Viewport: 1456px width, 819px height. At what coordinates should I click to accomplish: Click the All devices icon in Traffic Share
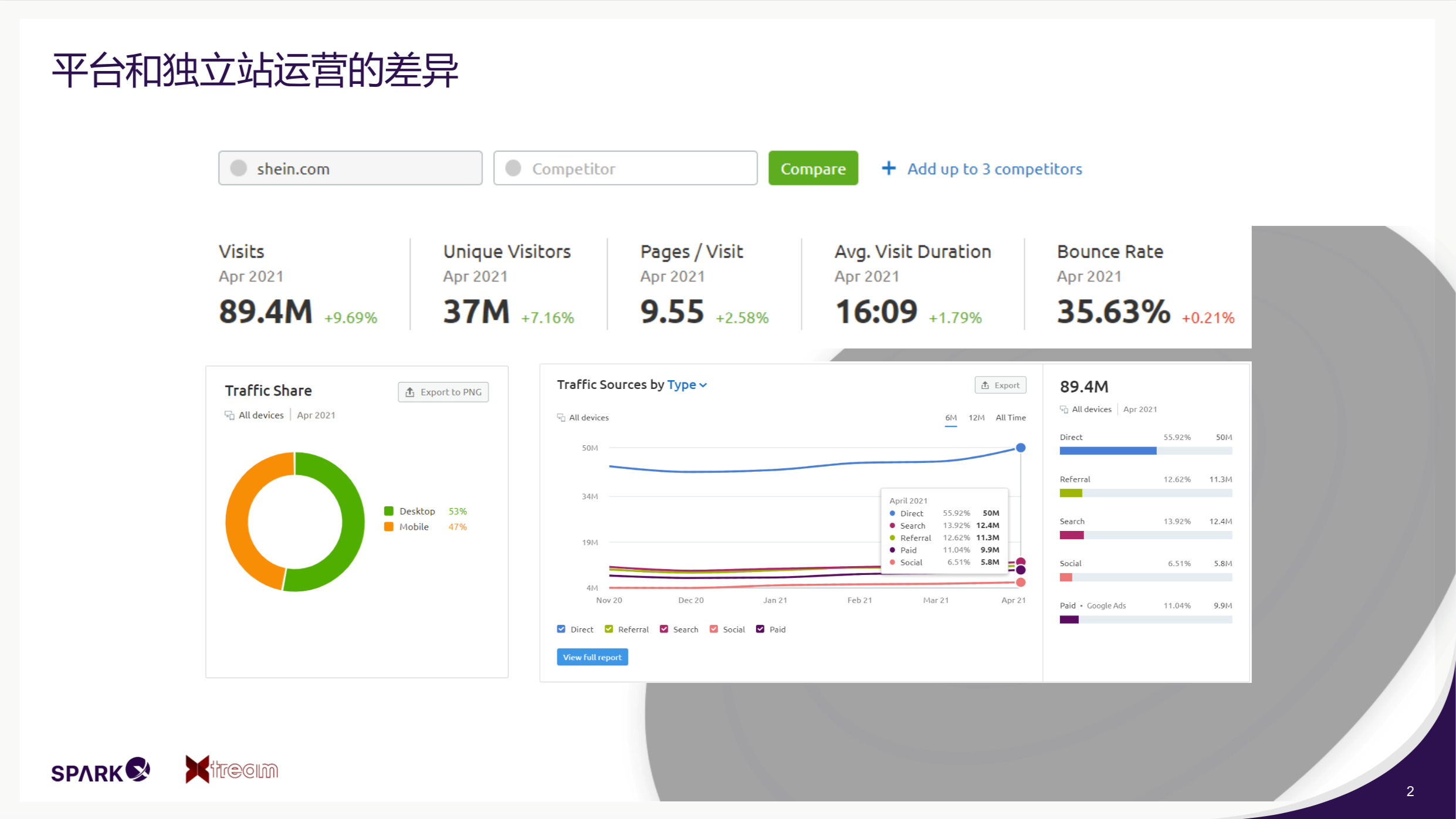(229, 415)
